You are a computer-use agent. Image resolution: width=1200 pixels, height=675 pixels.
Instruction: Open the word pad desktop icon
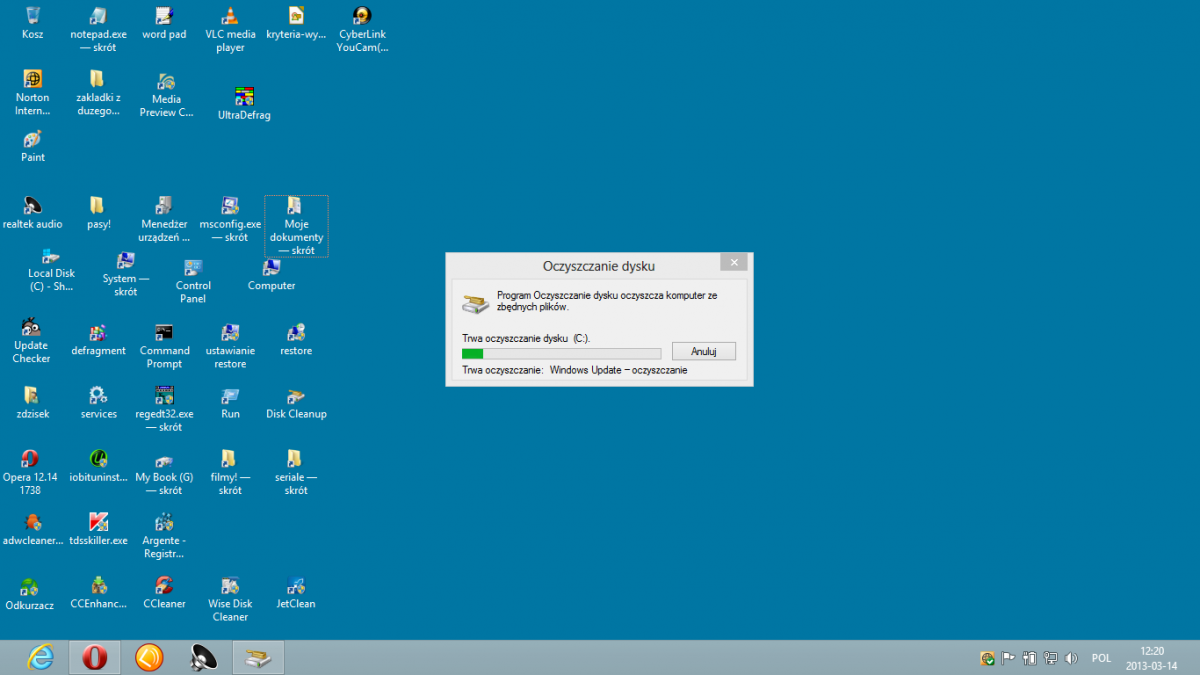coord(164,15)
